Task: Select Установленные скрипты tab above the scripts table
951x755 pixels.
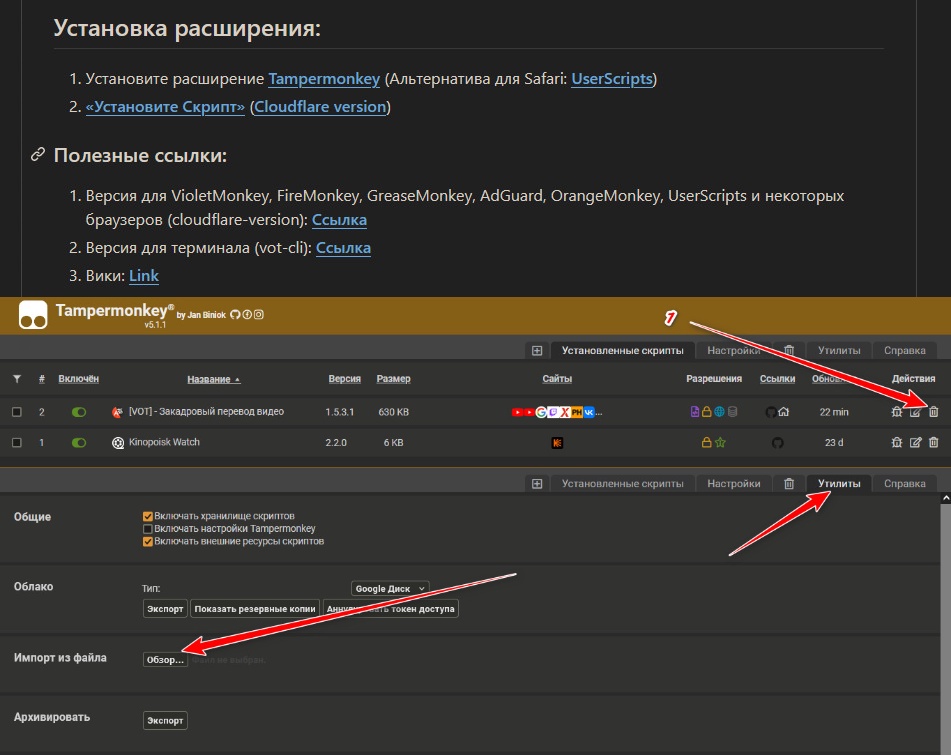Action: (622, 351)
